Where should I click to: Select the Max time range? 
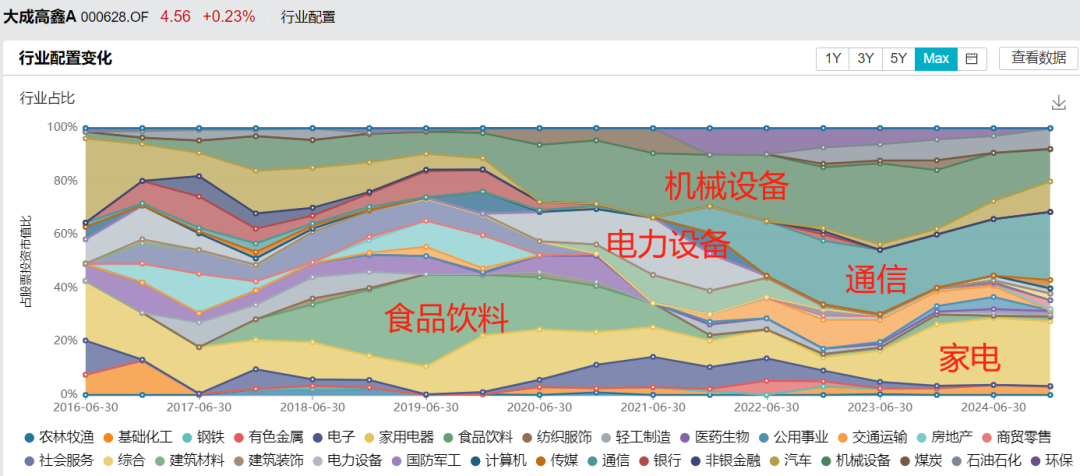tap(936, 58)
